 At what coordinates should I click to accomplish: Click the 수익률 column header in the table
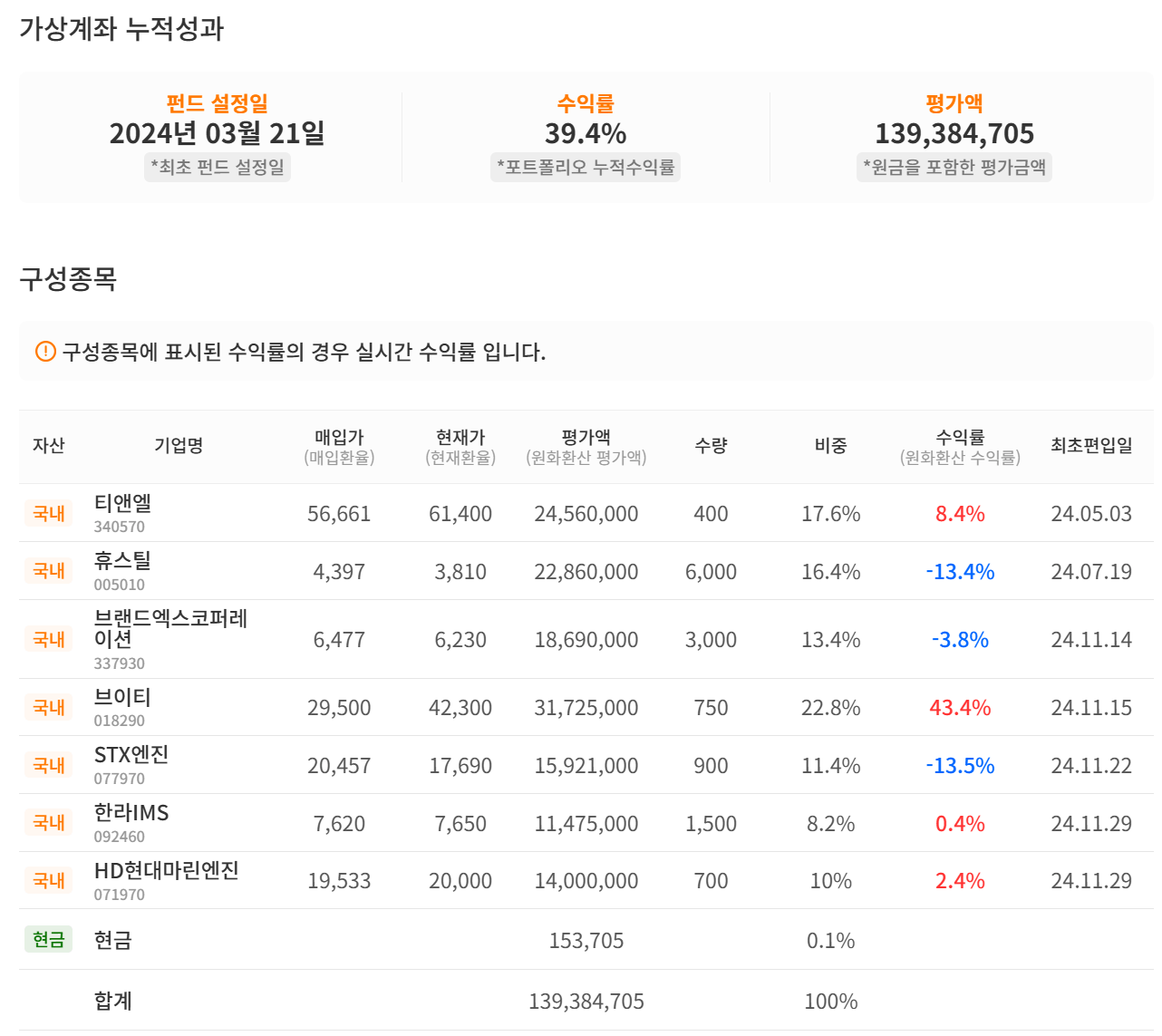960,437
